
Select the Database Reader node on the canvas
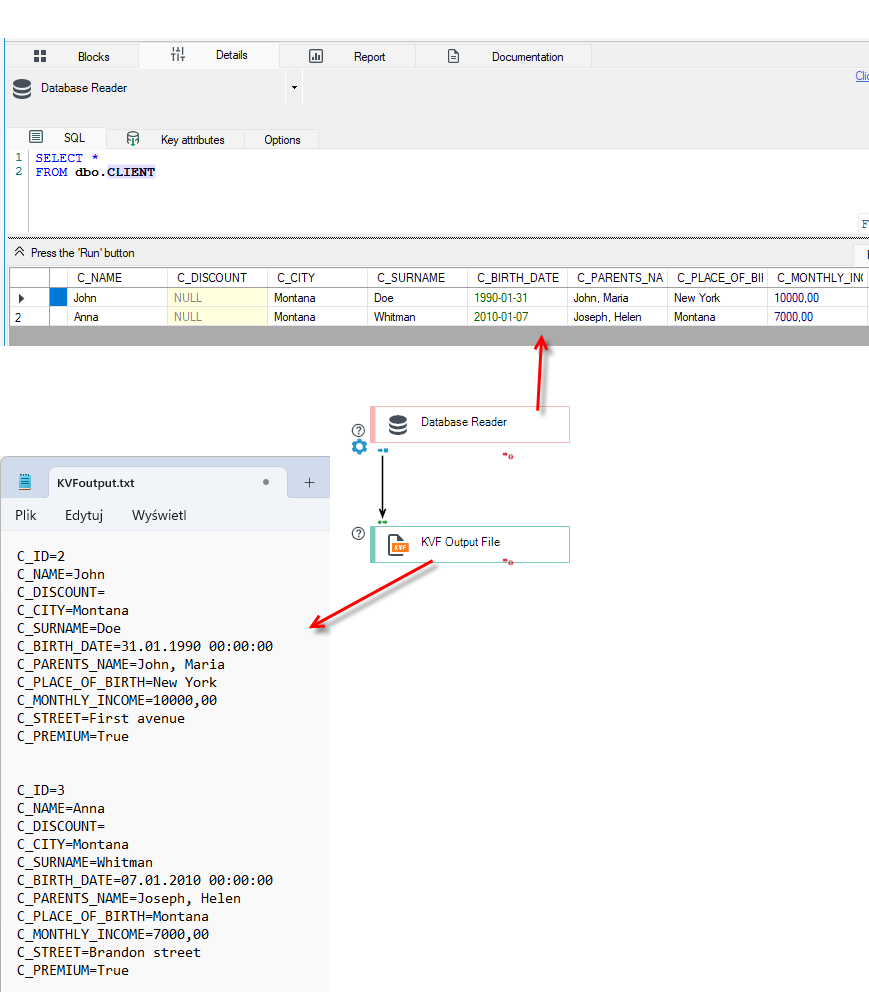coord(470,424)
